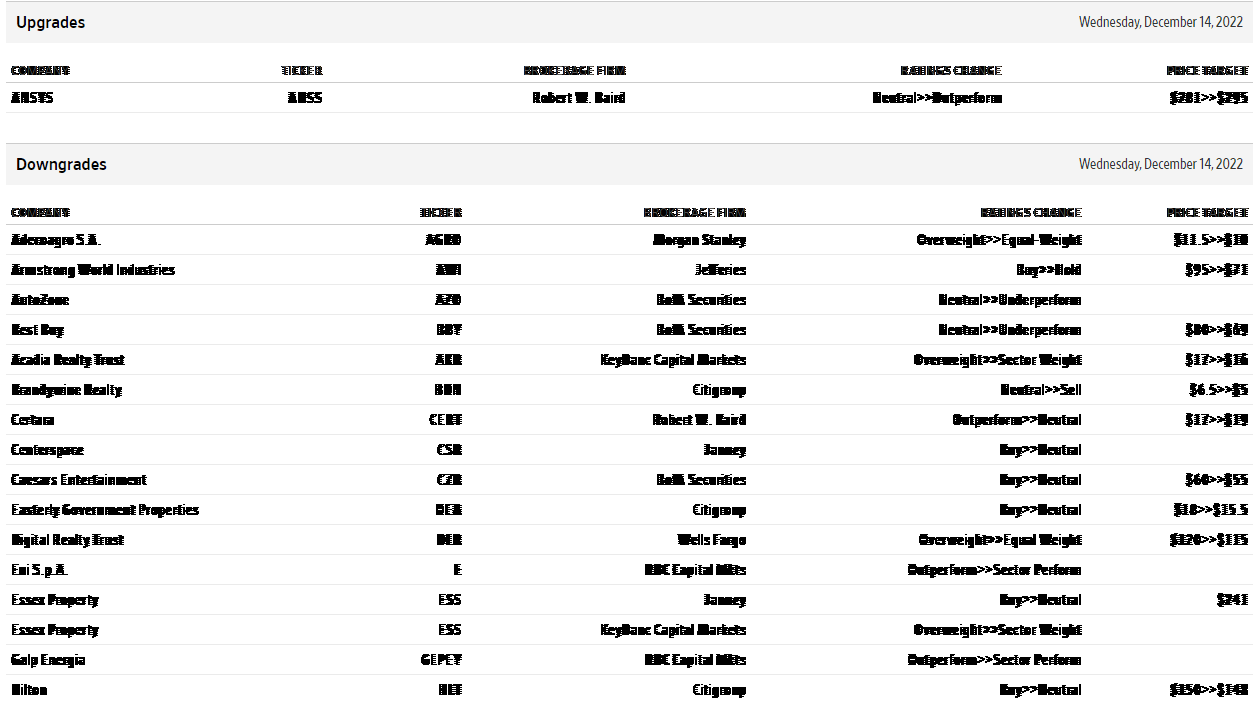Click the AutoZone company name
Image resolution: width=1254 pixels, height=702 pixels.
coord(40,300)
